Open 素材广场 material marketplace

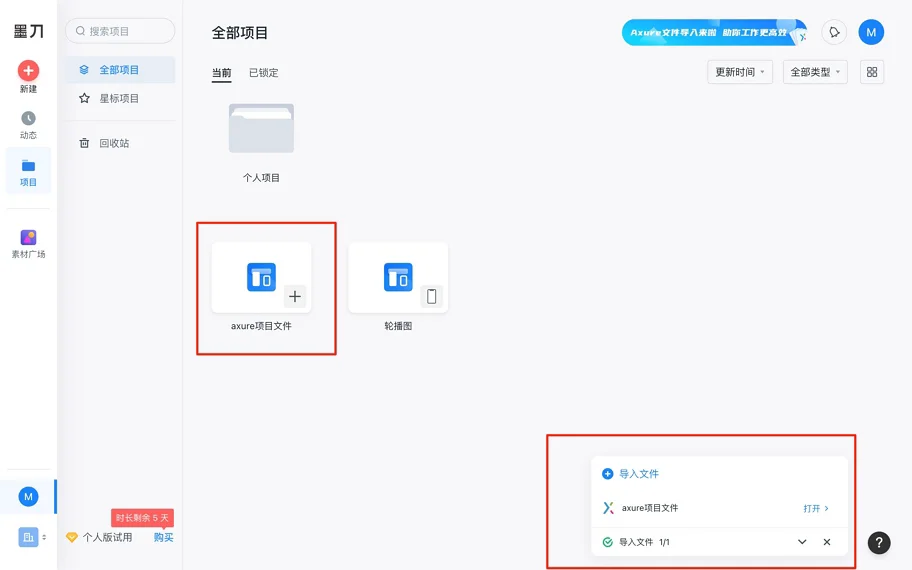(28, 244)
